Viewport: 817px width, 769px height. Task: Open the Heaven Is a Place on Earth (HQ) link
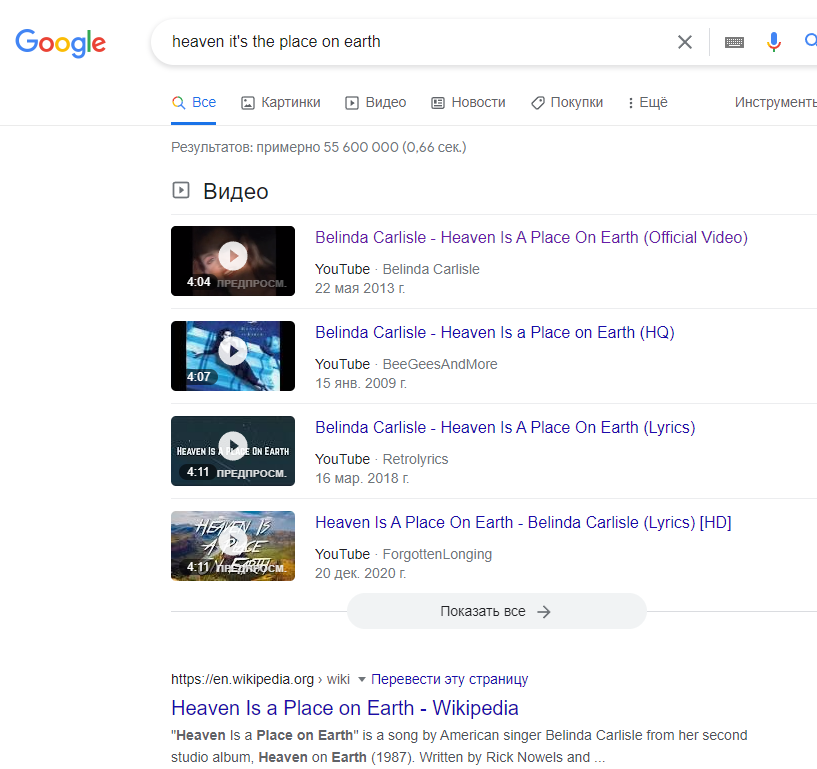pyautogui.click(x=495, y=332)
